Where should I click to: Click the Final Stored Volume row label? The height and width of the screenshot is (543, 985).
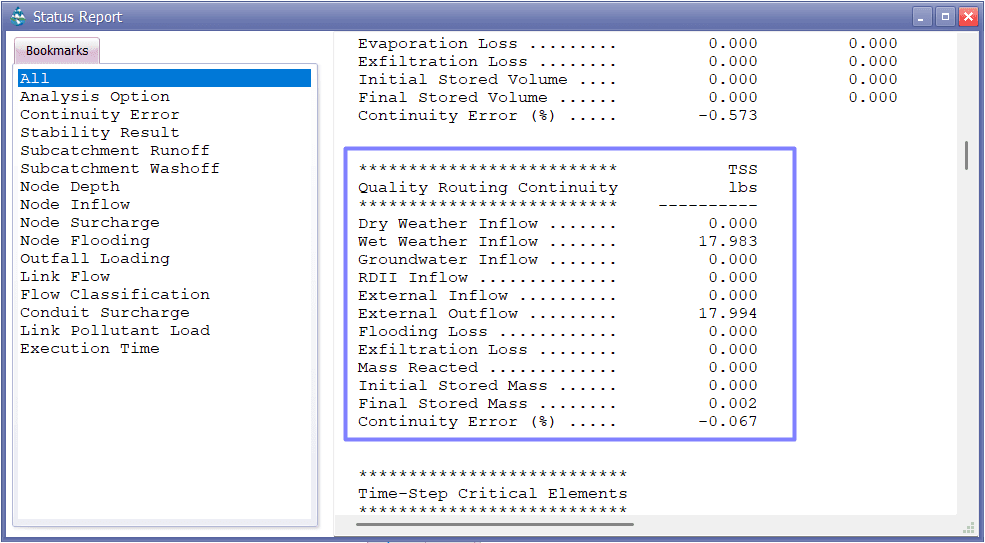click(453, 97)
